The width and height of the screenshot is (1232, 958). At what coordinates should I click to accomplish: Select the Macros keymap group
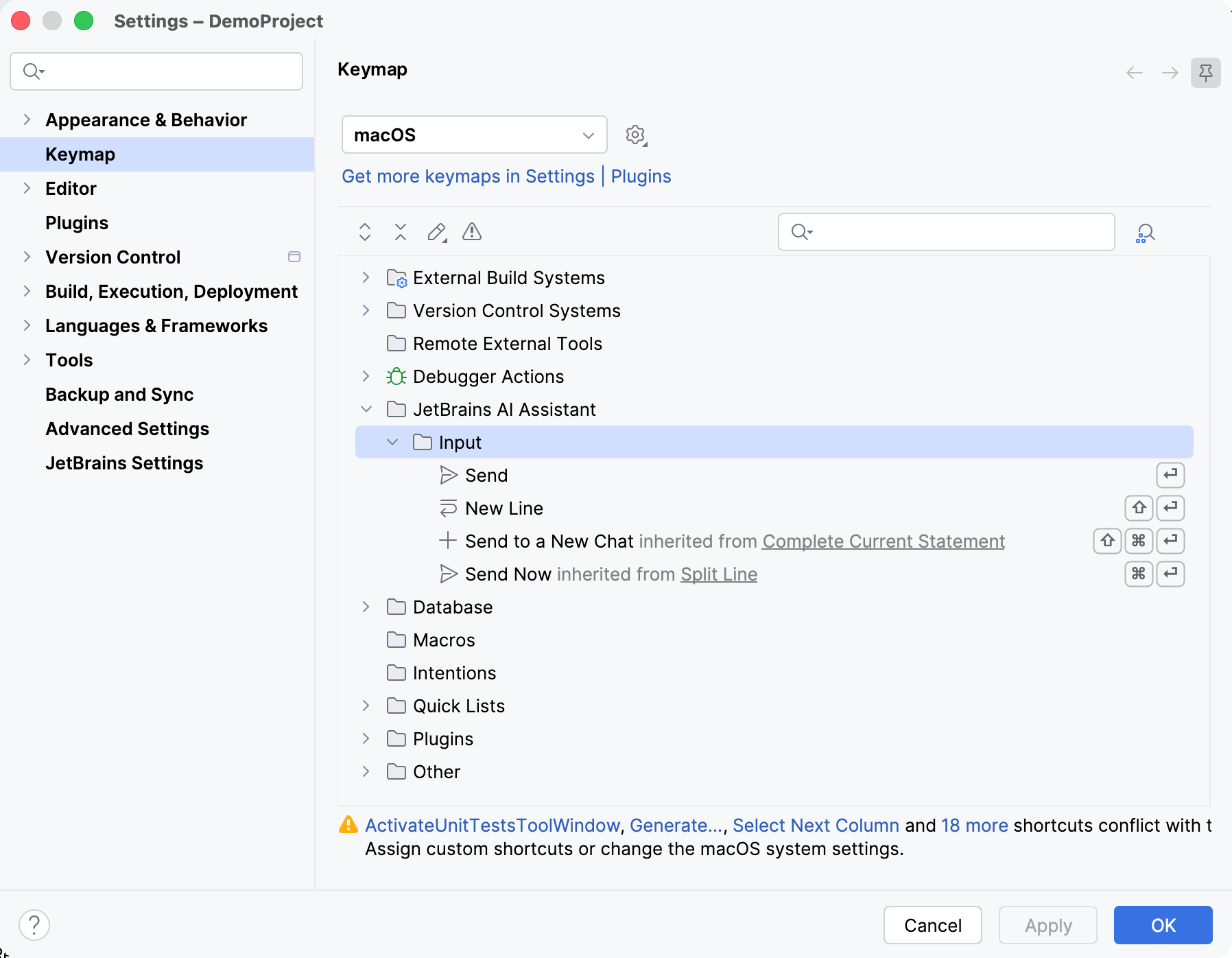444,640
